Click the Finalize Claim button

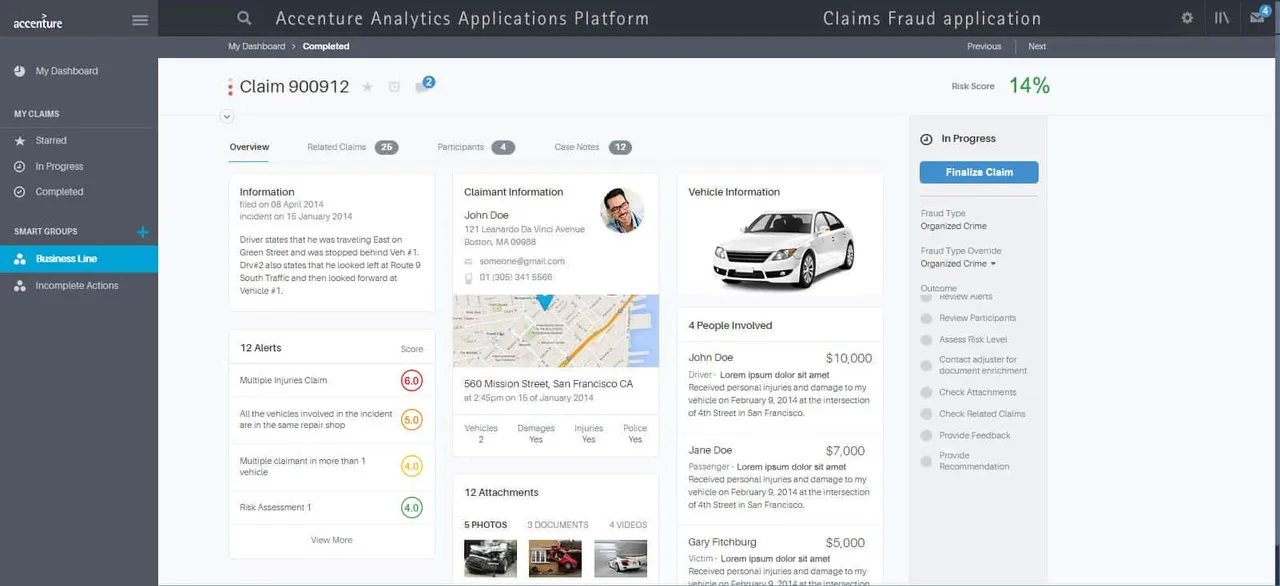(x=979, y=172)
